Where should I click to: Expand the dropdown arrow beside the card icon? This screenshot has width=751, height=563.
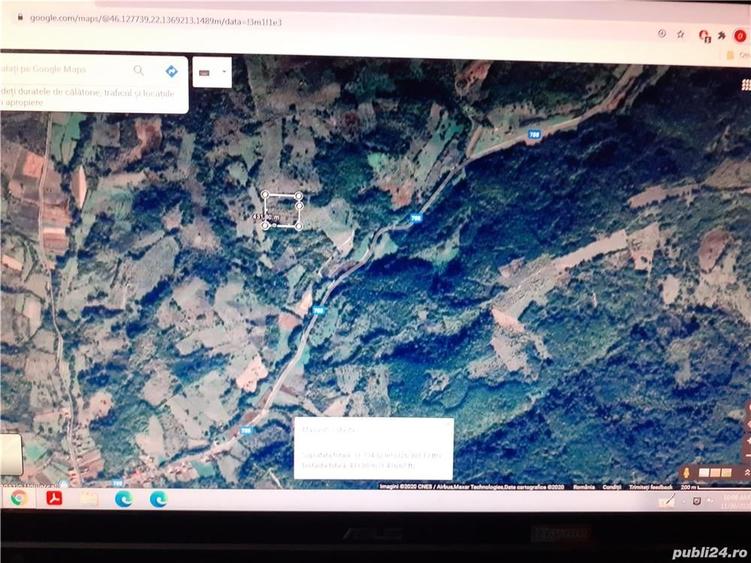[x=224, y=72]
